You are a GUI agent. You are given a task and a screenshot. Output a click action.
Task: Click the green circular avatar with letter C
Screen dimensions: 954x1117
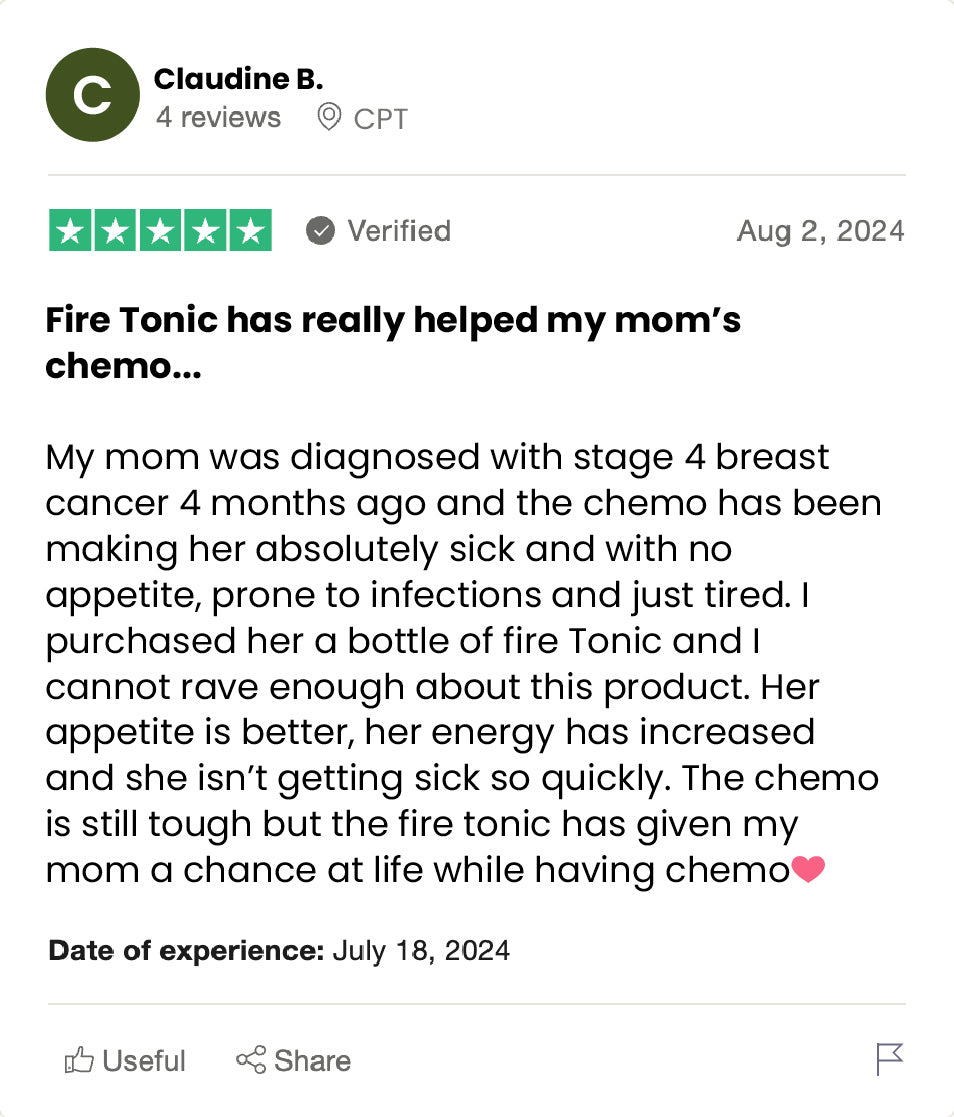[x=92, y=95]
